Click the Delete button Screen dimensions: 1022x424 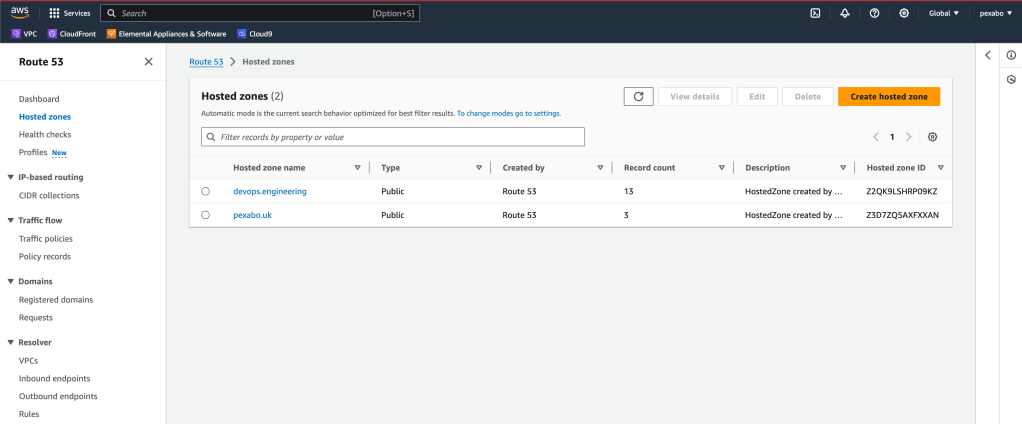coord(808,96)
